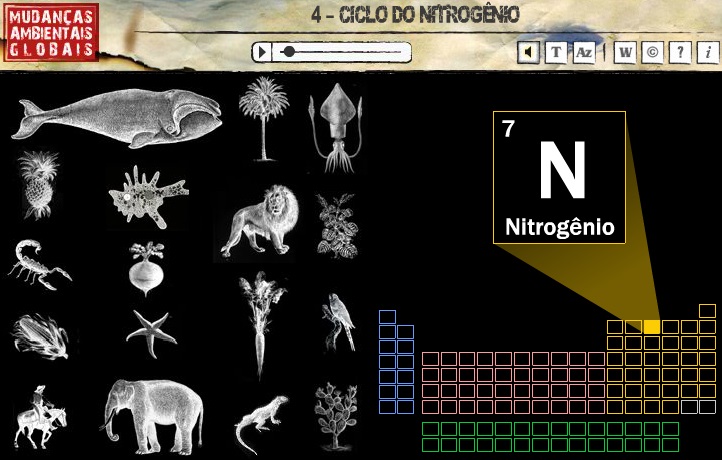Click the W icon in toolbar
The height and width of the screenshot is (460, 722).
point(625,52)
